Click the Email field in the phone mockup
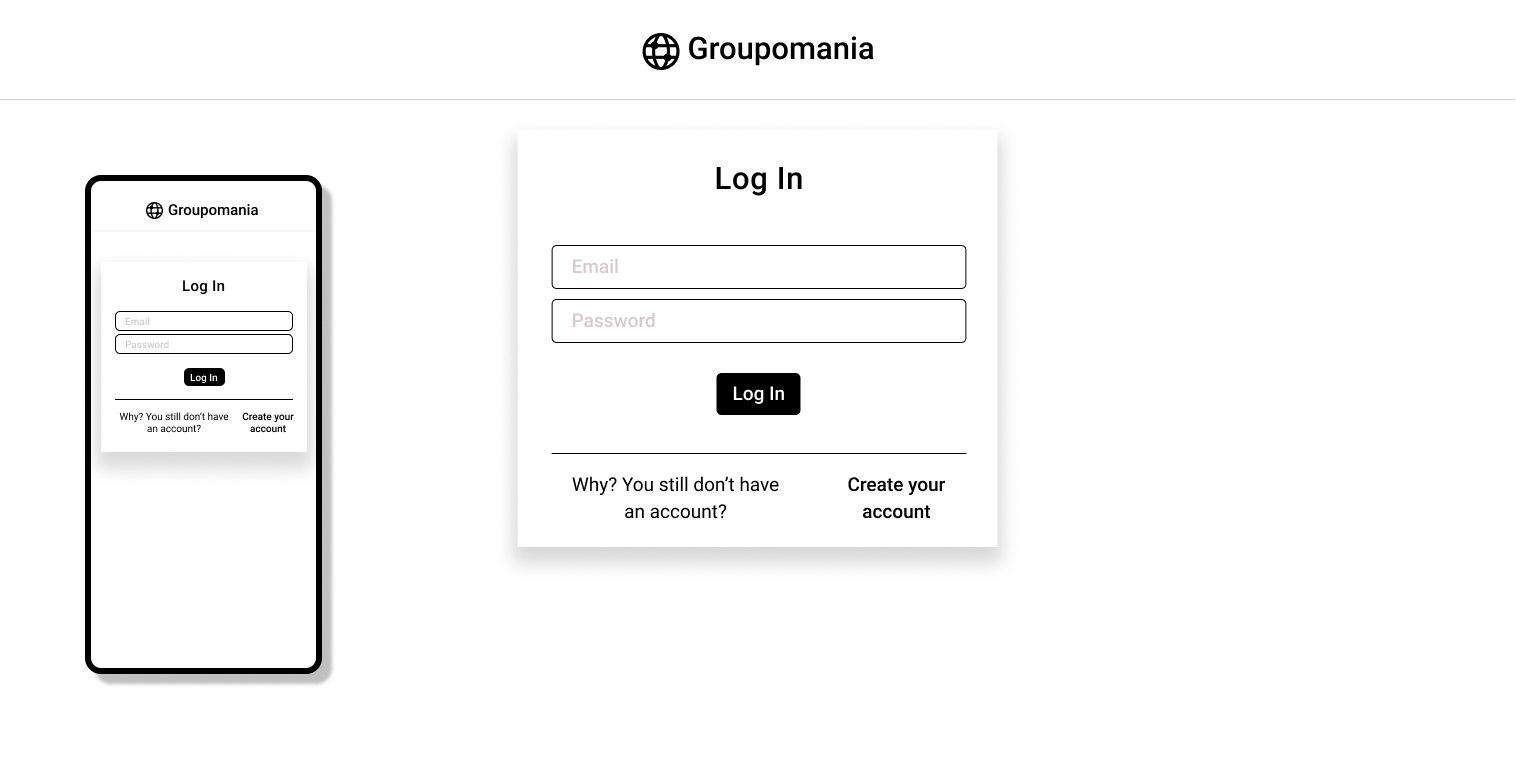 tap(204, 321)
